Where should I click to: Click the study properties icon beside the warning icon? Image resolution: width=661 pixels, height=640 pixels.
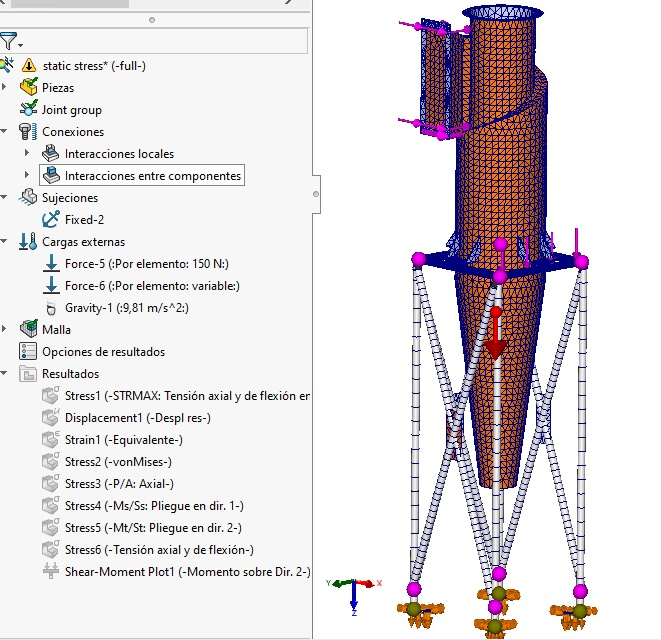[x=7, y=65]
